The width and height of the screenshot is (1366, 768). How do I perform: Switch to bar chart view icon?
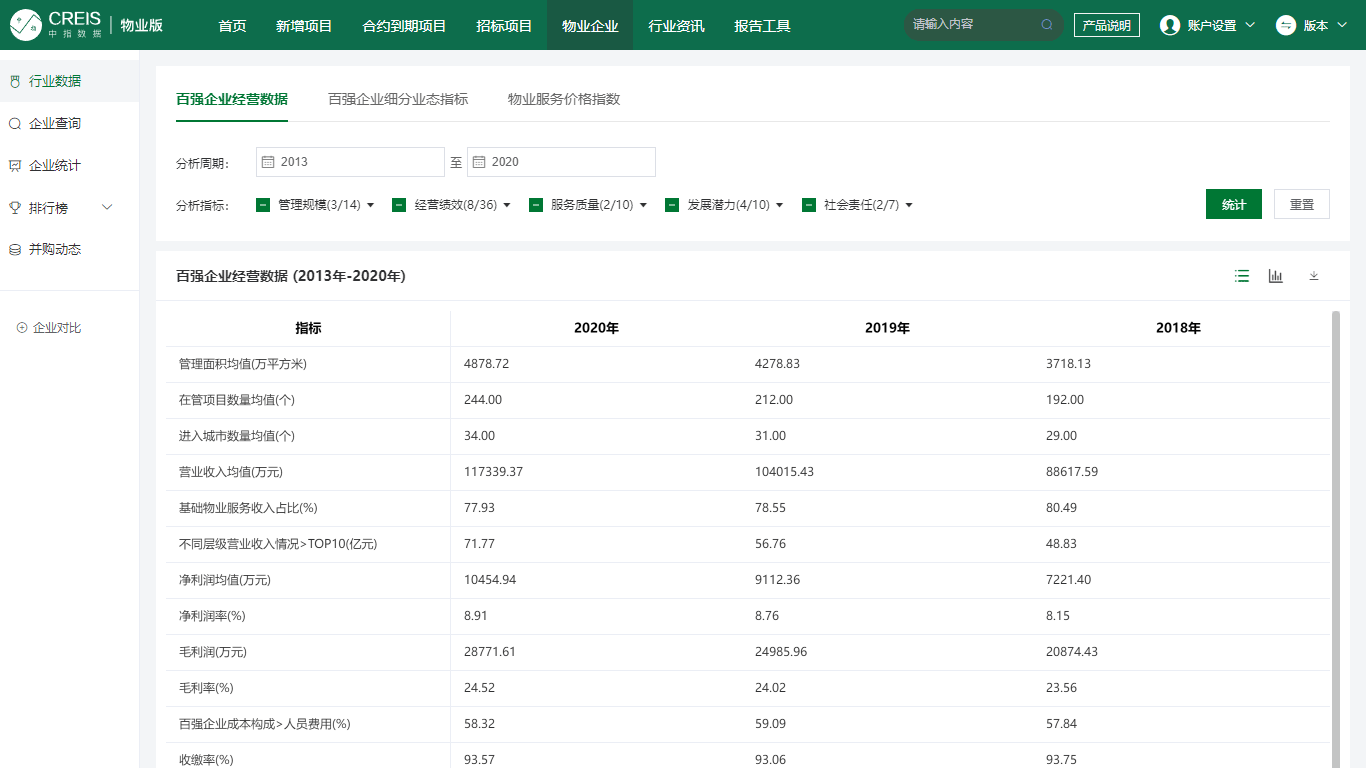pyautogui.click(x=1276, y=276)
